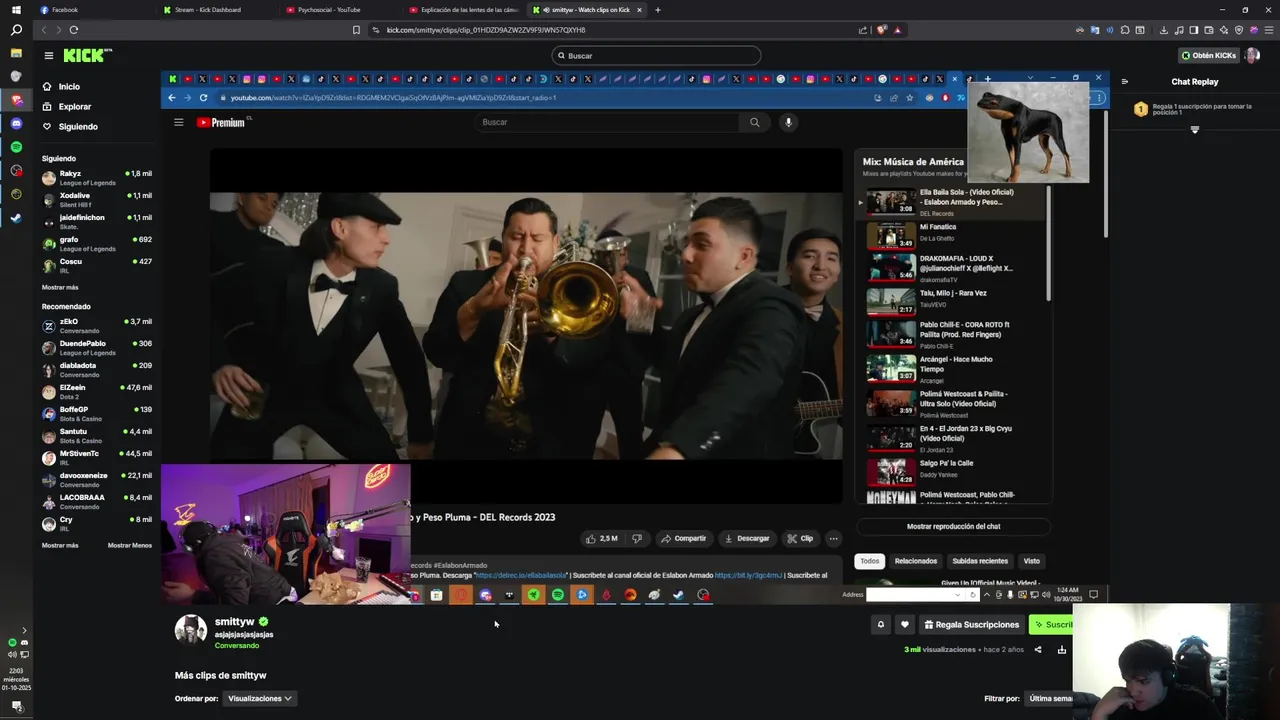
Task: Click the Obtén KICKs button
Action: click(1208, 56)
